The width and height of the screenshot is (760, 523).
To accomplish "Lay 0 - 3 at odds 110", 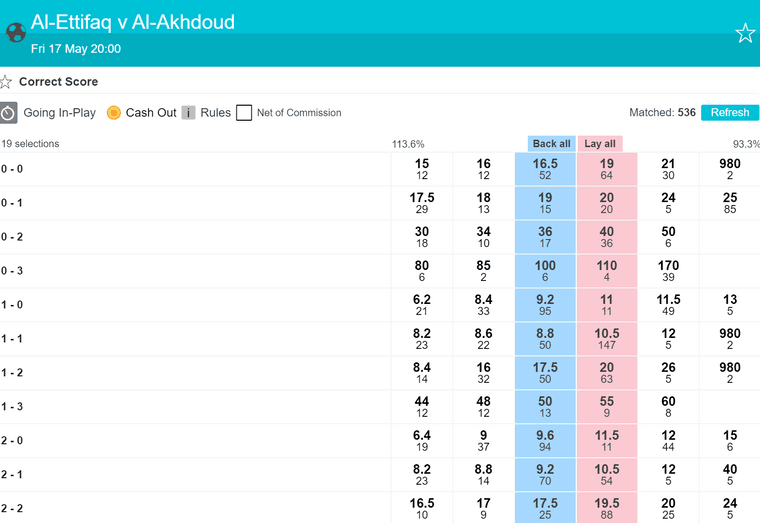I will click(x=607, y=271).
